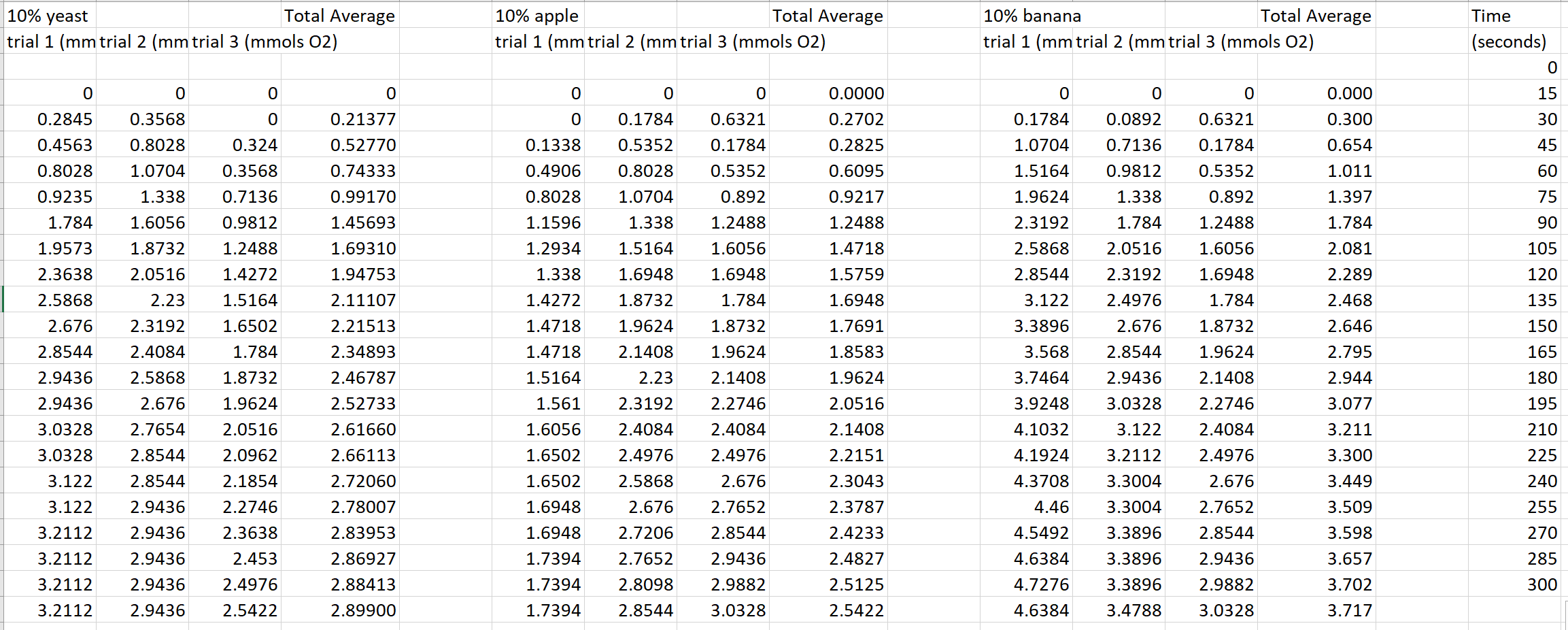The image size is (1568, 630).
Task: Click the cell with value 1.45693
Action: (x=340, y=222)
